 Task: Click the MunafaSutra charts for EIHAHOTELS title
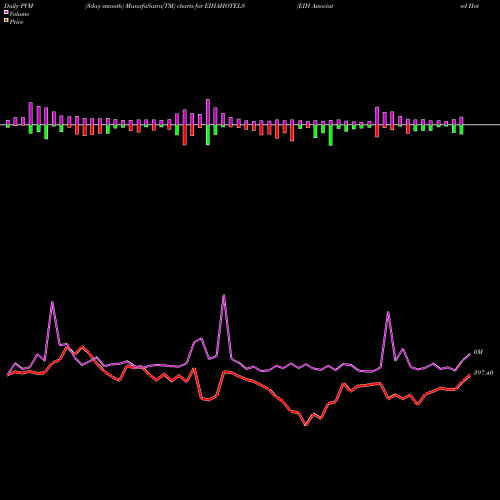tap(165, 6)
